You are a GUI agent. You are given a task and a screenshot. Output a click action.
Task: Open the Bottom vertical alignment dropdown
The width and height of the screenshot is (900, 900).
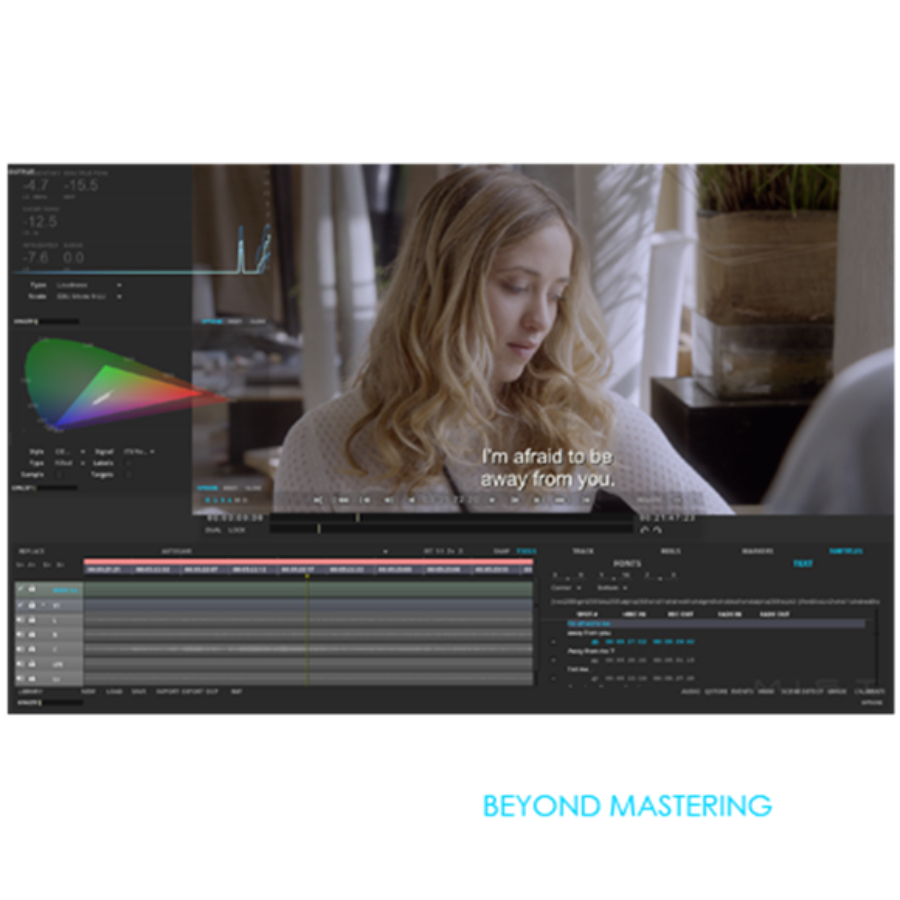[612, 588]
